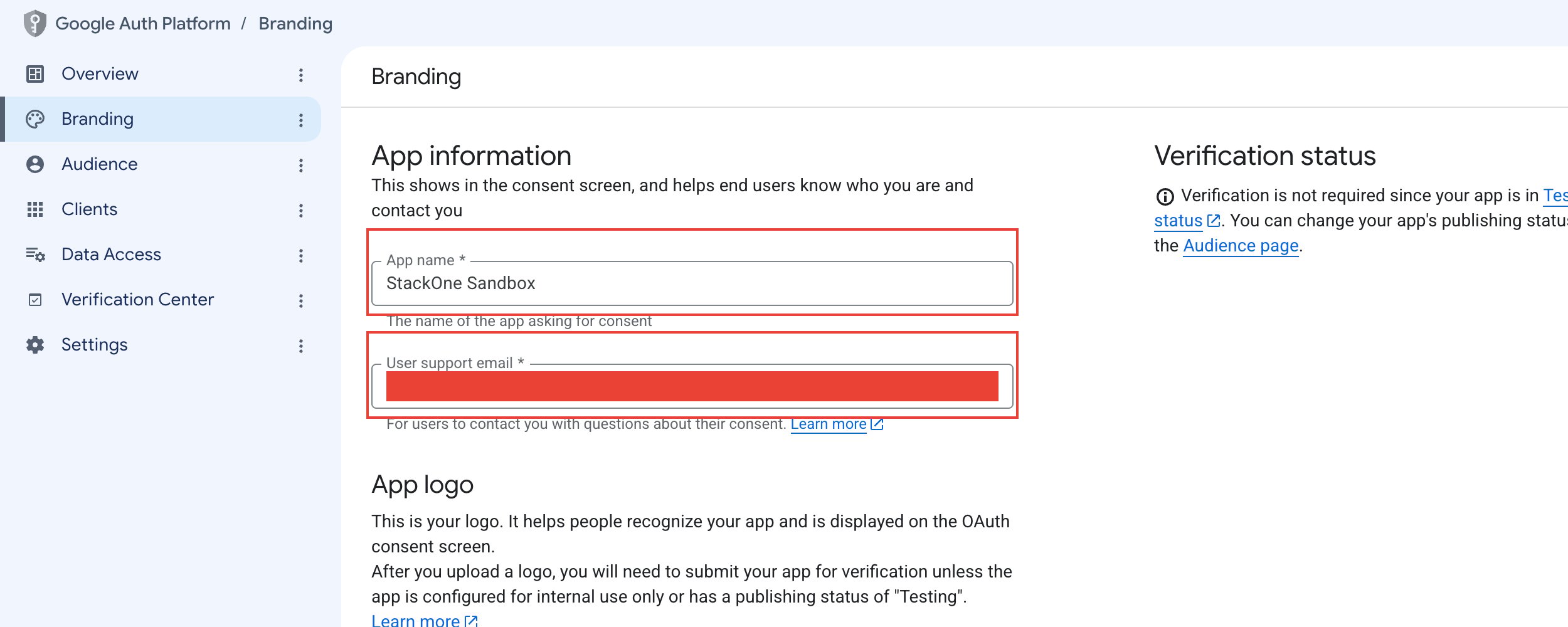
Task: Click Learn more link about user consent
Action: (829, 424)
